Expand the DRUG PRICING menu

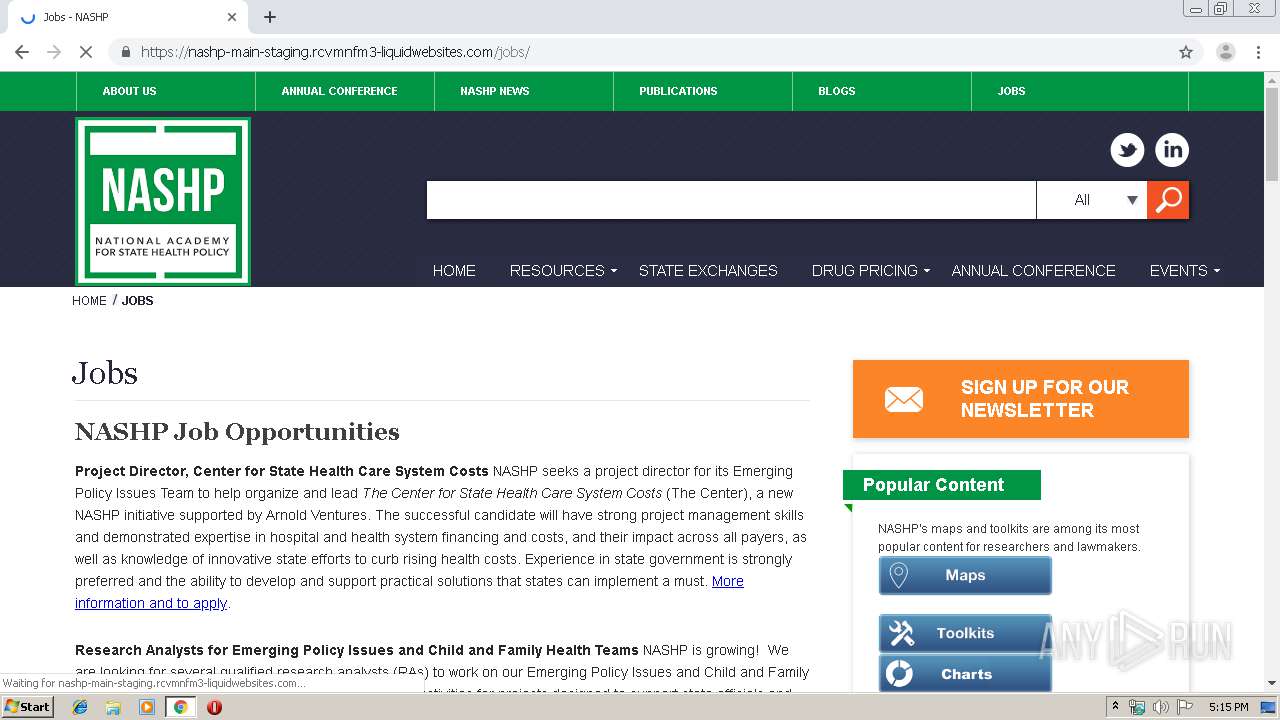(x=871, y=271)
